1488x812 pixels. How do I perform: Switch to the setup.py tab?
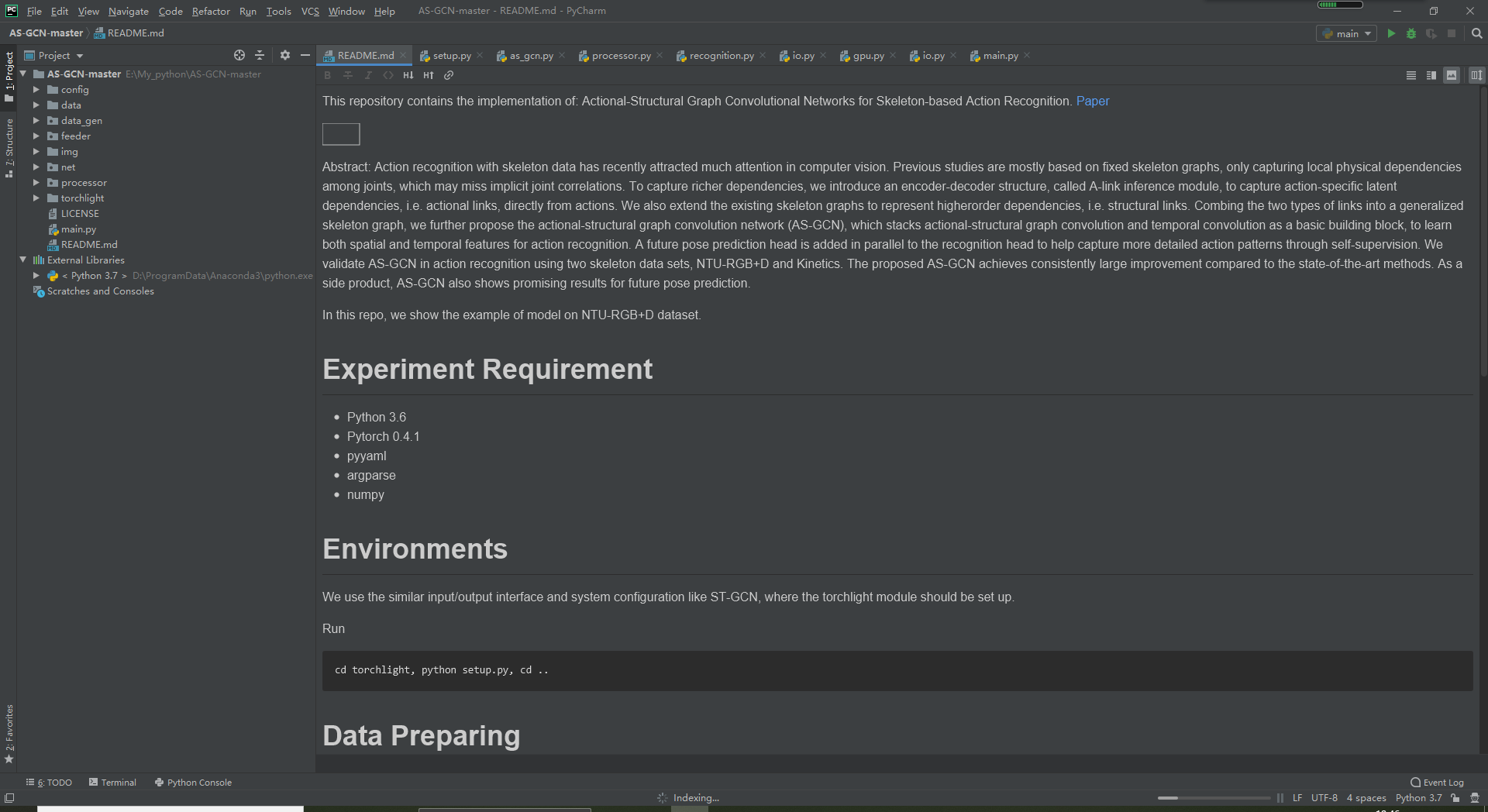point(451,55)
